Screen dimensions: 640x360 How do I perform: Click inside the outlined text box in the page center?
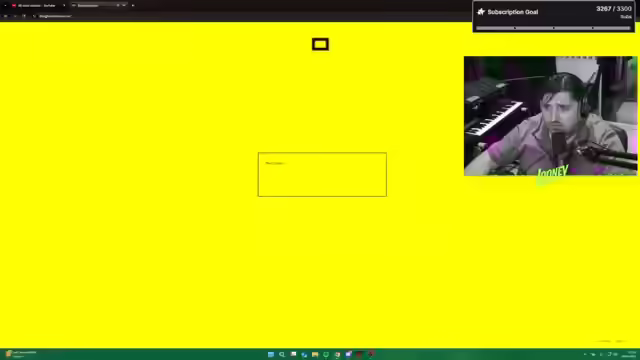(322, 174)
